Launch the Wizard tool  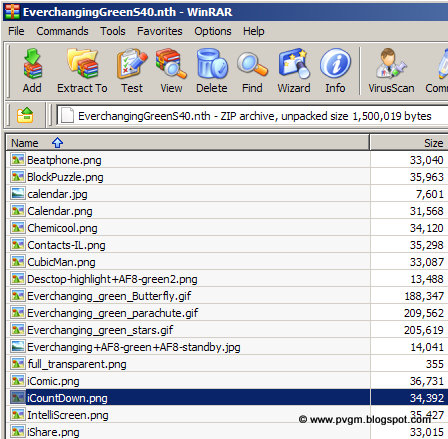click(x=294, y=71)
